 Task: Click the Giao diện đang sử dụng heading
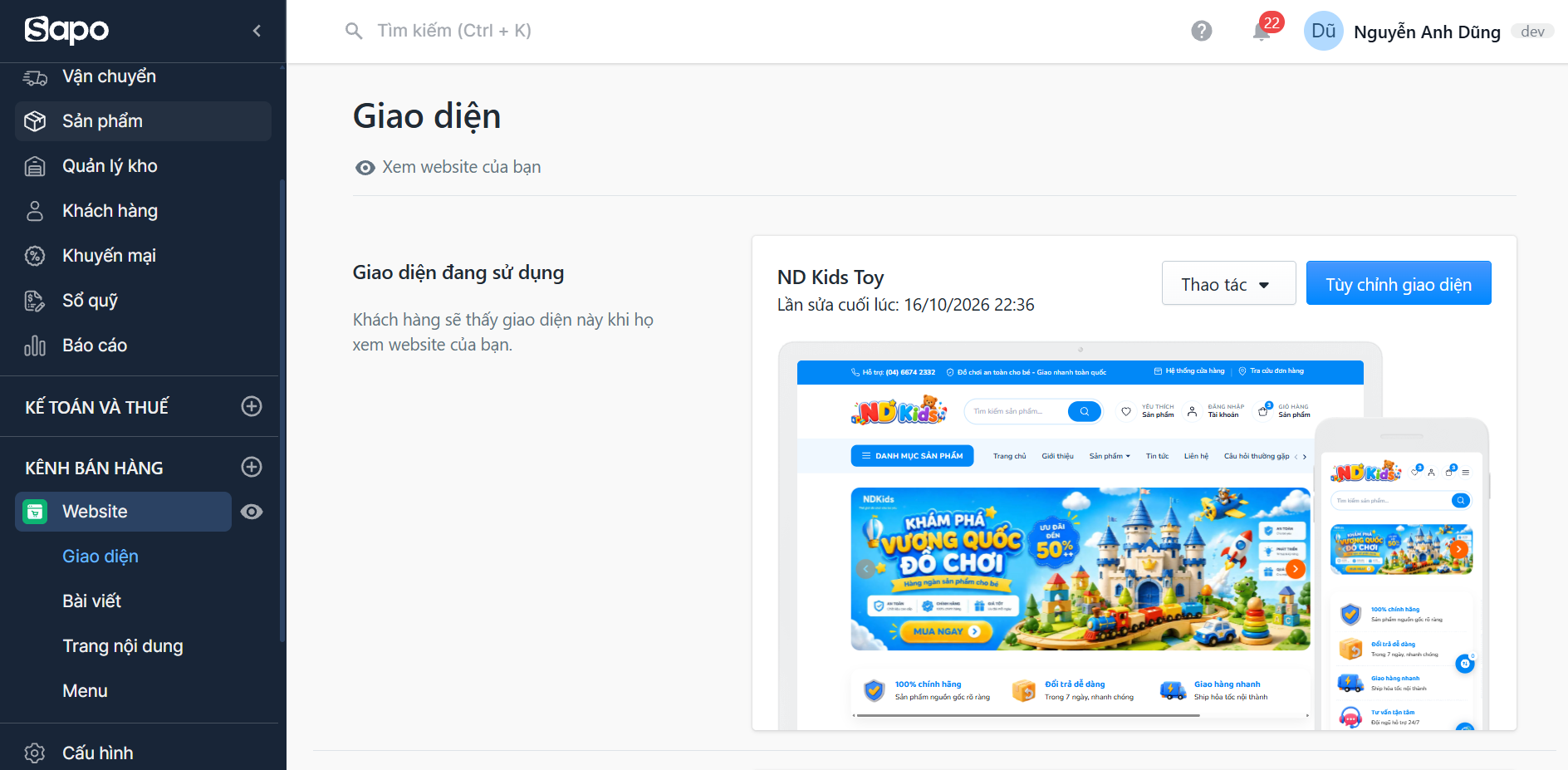pyautogui.click(x=458, y=272)
